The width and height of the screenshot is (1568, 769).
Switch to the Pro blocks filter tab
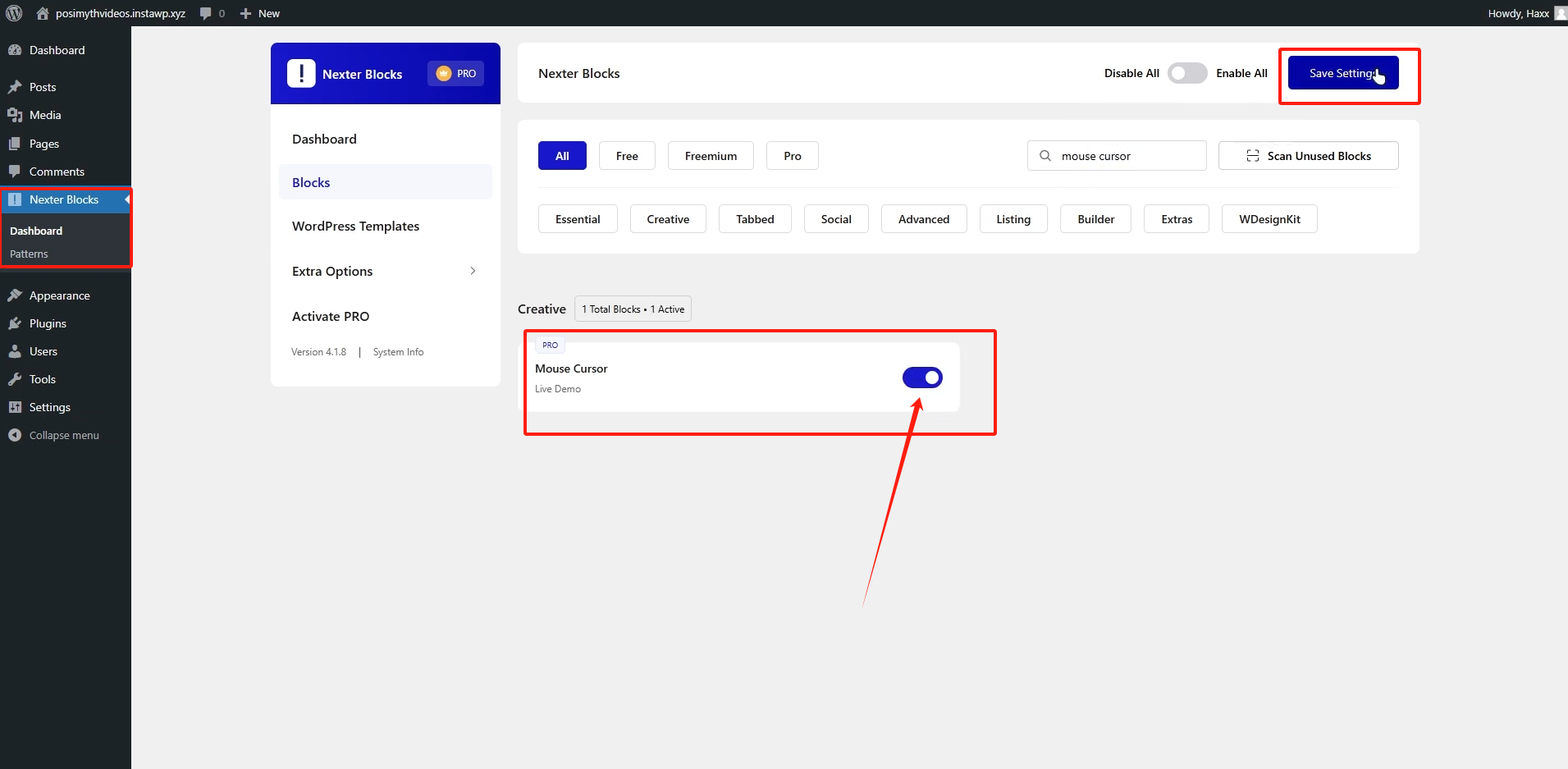[791, 155]
